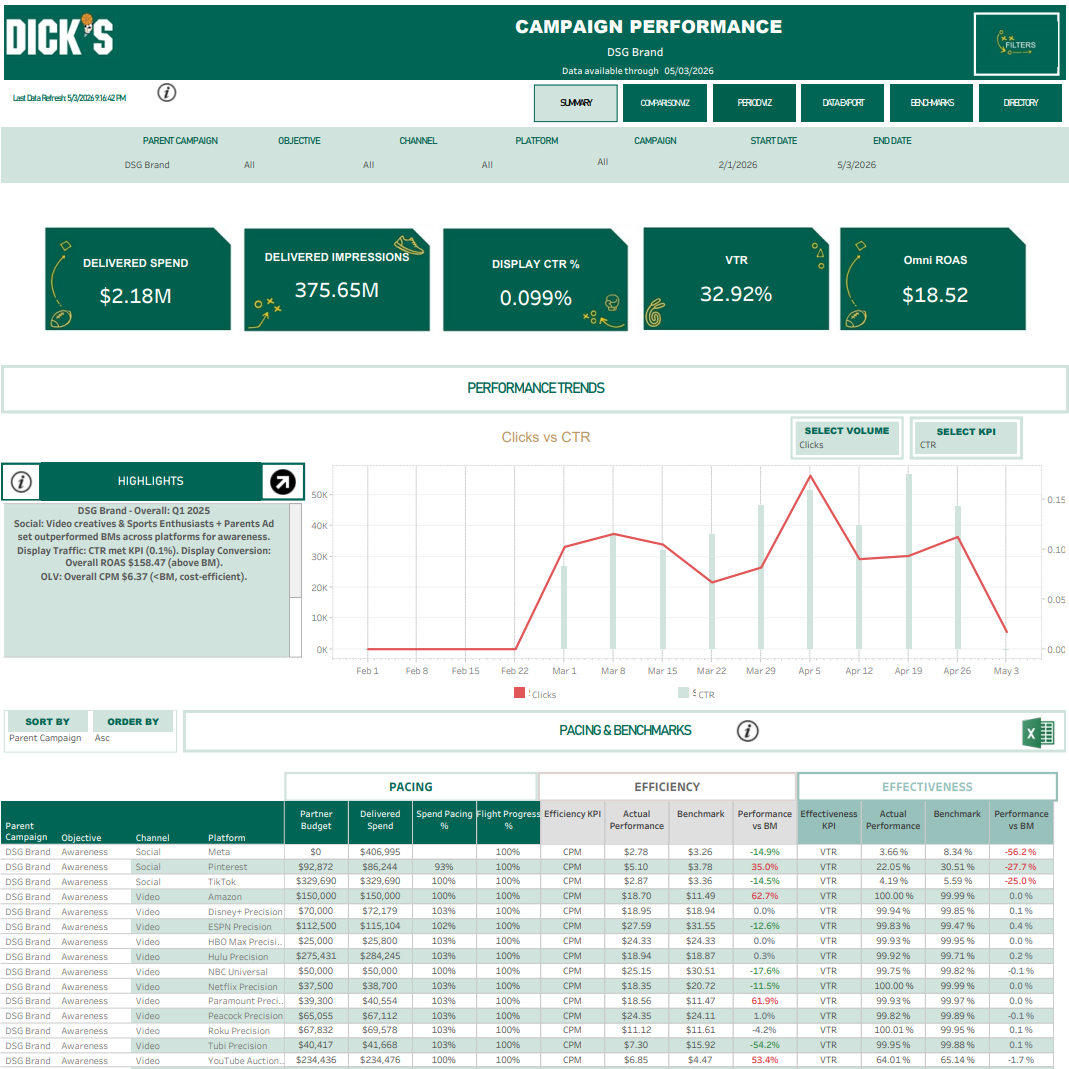Click the Spend Pacing % column header
1069x1069 pixels.
point(444,820)
